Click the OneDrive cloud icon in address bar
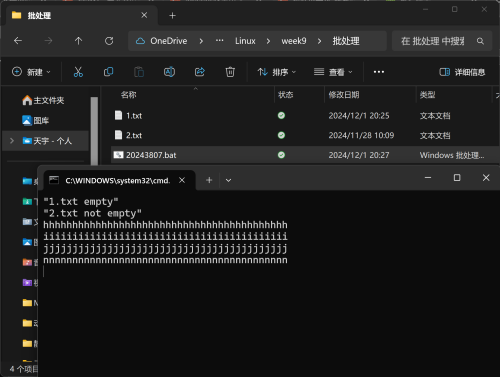The image size is (500, 377). point(140,41)
